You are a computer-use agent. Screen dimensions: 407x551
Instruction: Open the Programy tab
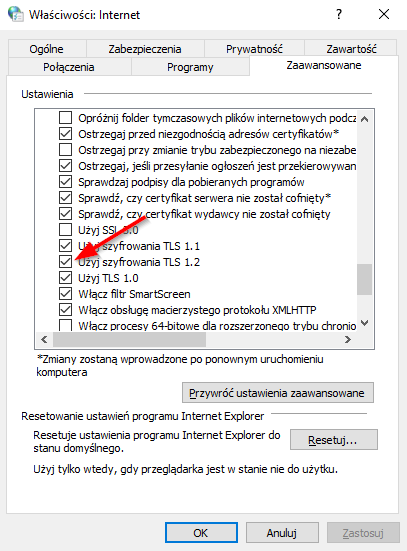190,67
